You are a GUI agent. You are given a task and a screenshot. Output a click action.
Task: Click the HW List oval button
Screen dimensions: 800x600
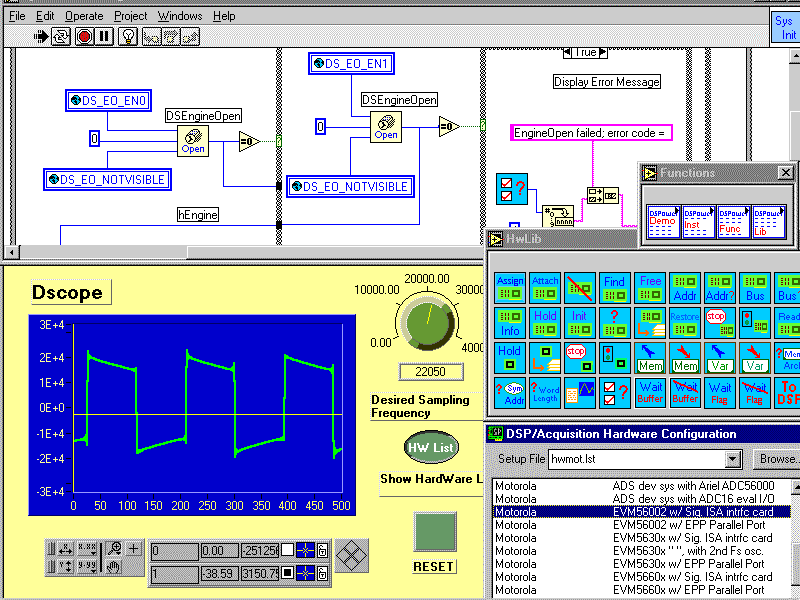[431, 447]
